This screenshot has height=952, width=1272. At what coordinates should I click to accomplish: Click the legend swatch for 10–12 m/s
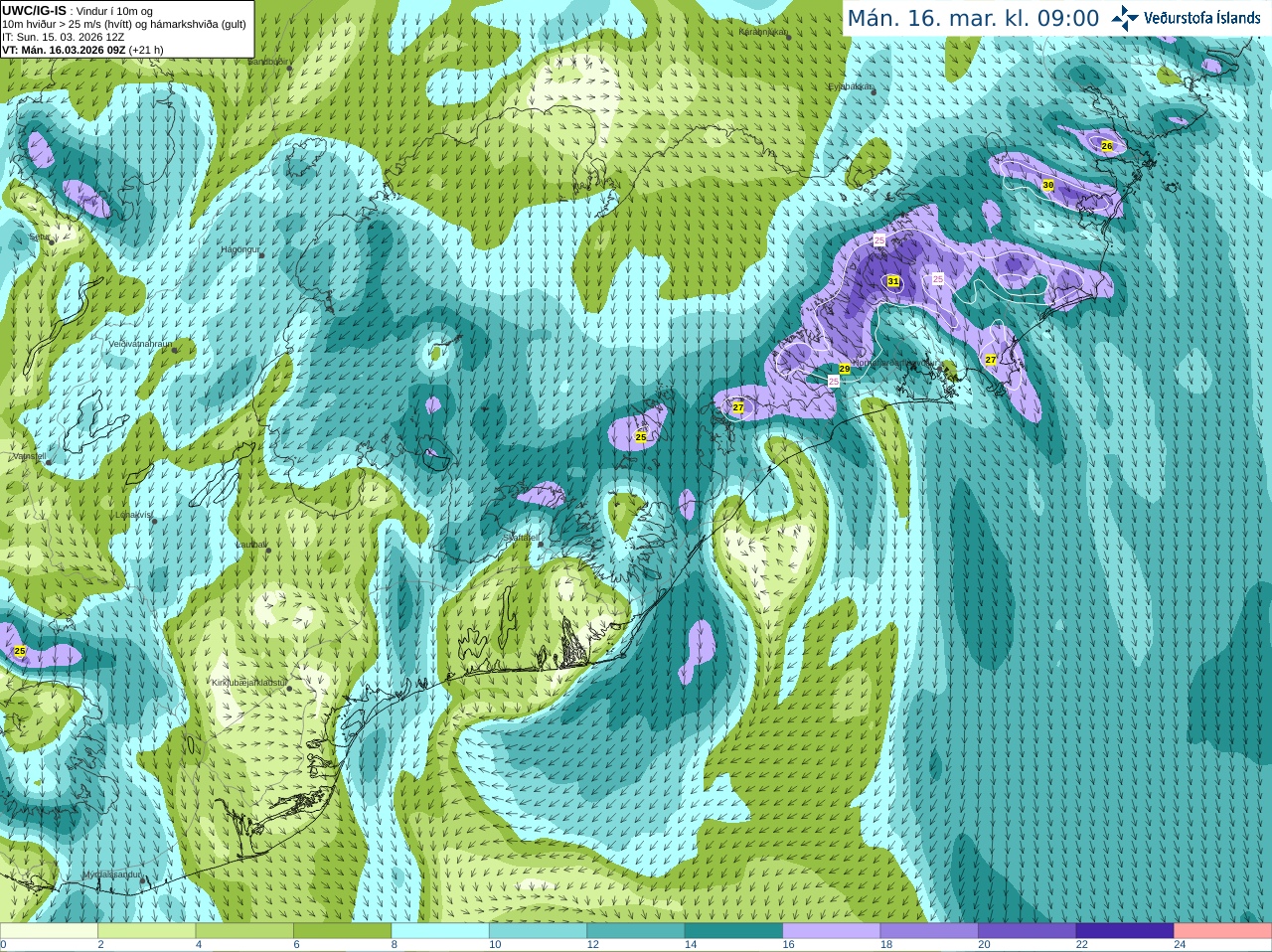point(538,931)
